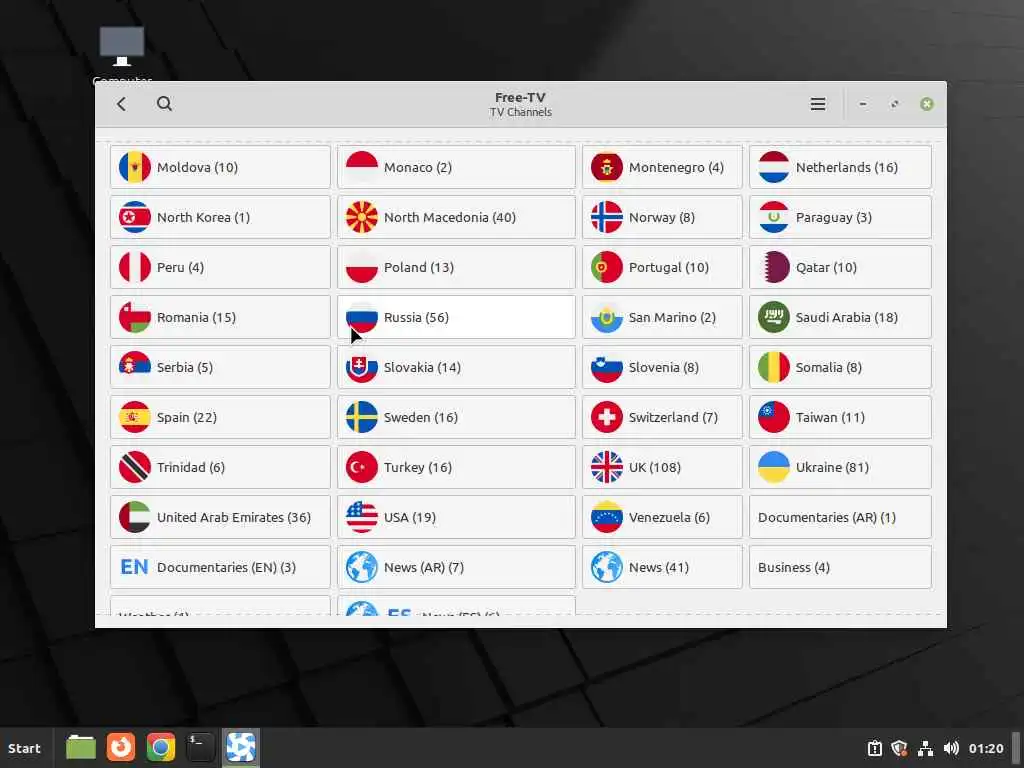Click the United Arab Emirates flag icon
1024x768 pixels.
[135, 517]
